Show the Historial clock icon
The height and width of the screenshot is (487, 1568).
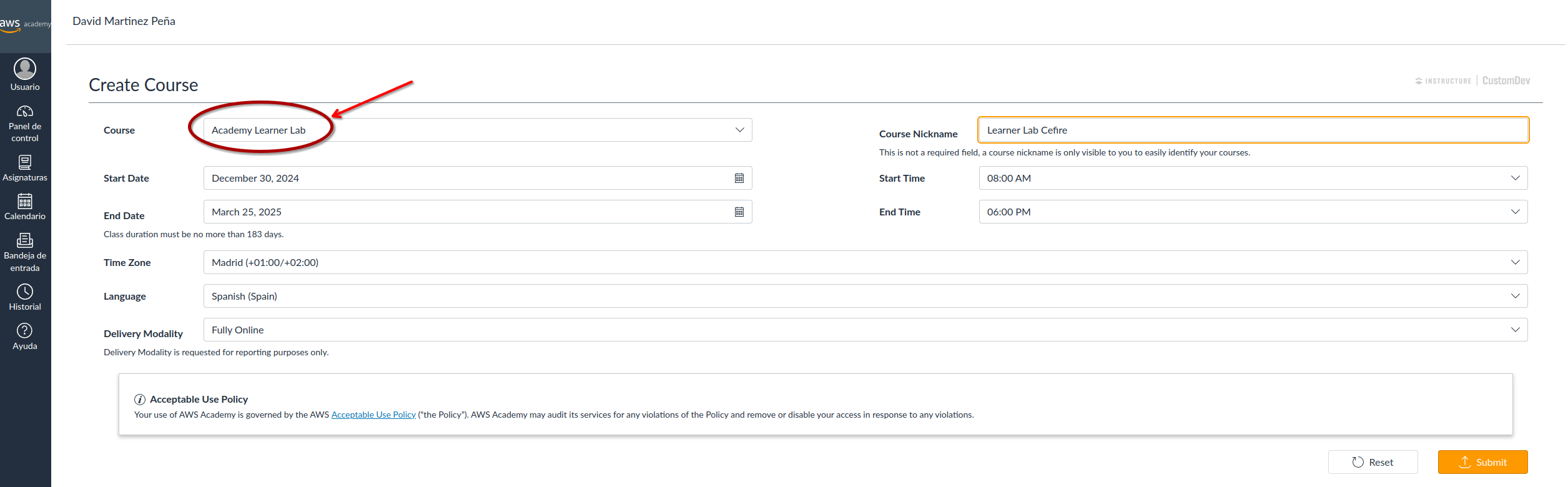[25, 292]
